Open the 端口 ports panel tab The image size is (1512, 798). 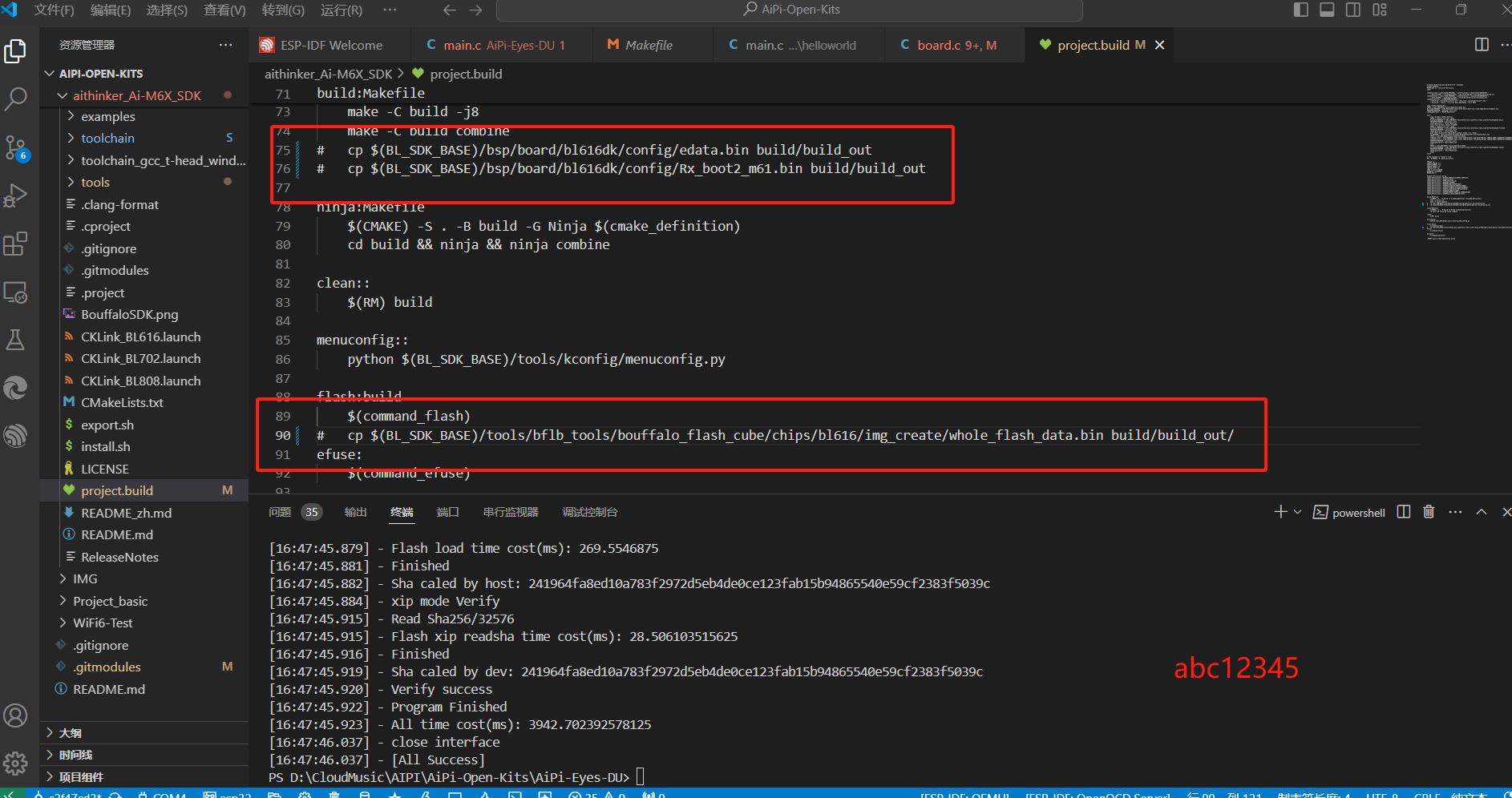click(447, 512)
